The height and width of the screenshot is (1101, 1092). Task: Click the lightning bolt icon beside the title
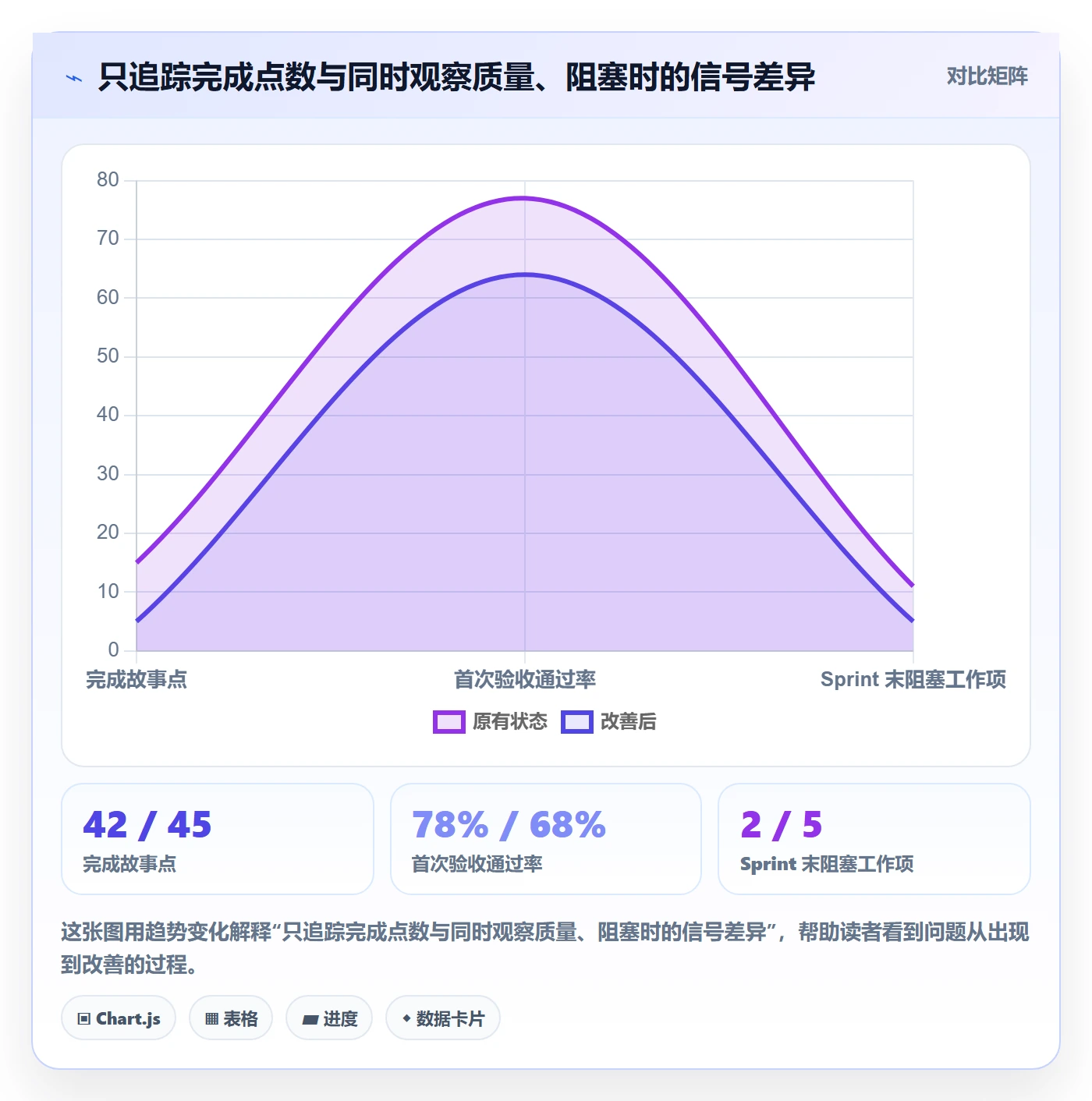point(74,78)
